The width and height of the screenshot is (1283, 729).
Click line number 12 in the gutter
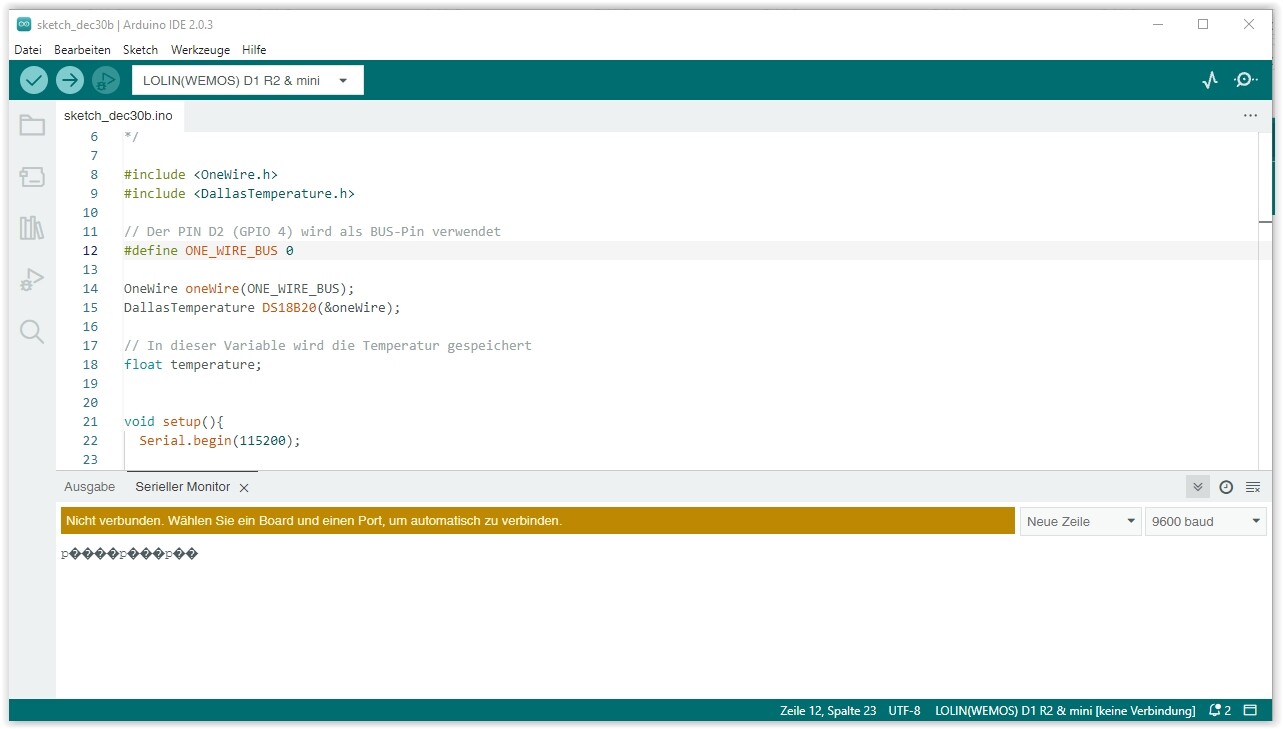[x=91, y=250]
